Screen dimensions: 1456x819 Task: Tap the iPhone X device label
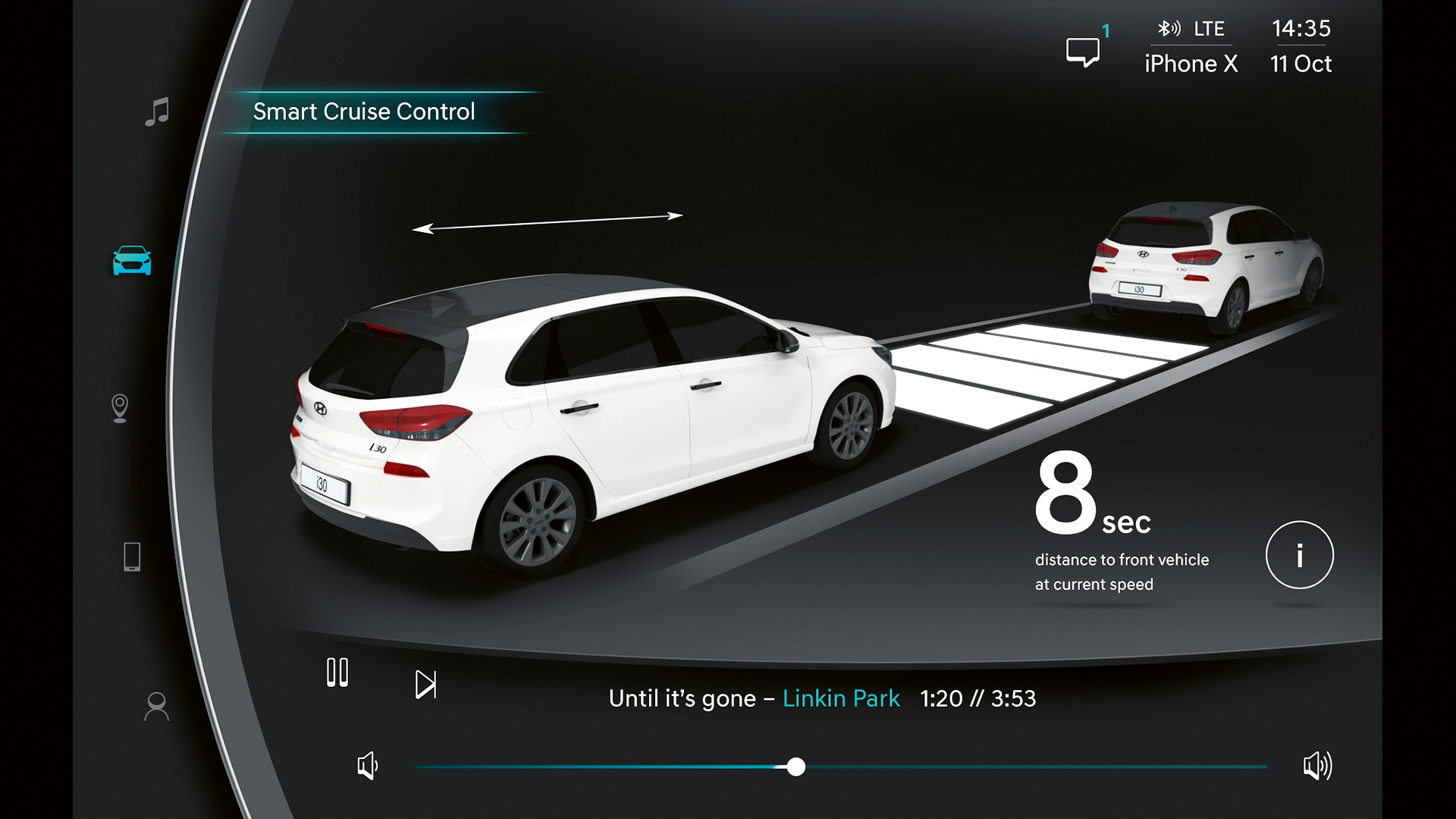(x=1191, y=64)
